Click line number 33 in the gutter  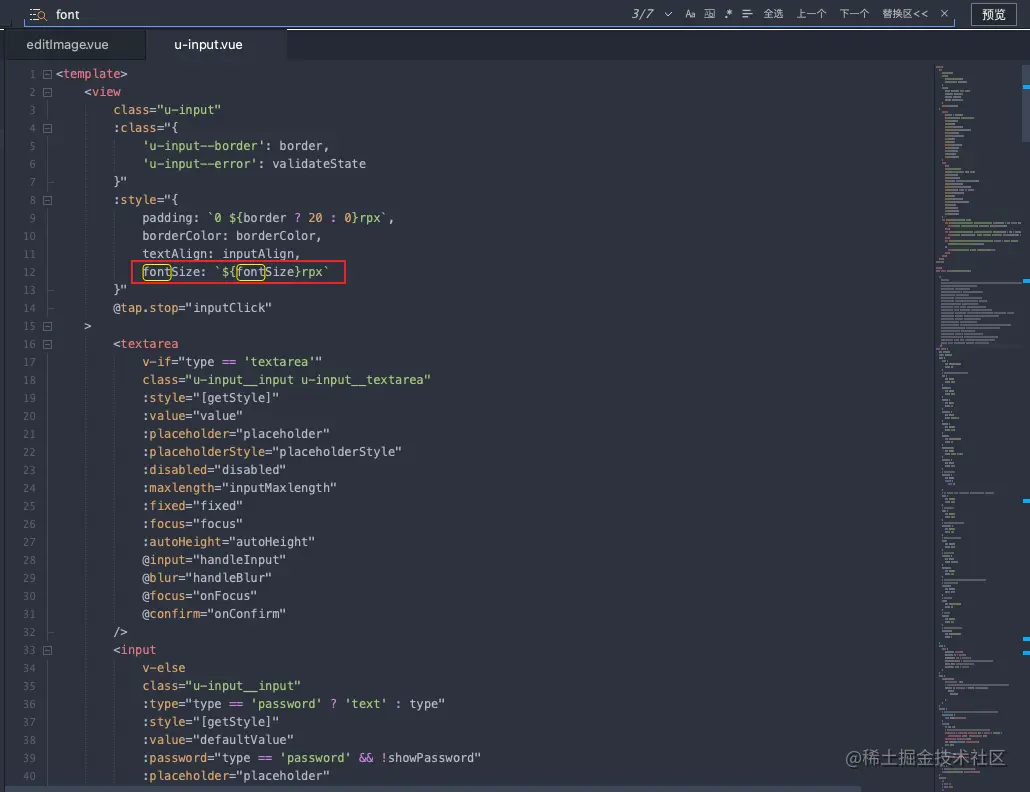[30, 650]
